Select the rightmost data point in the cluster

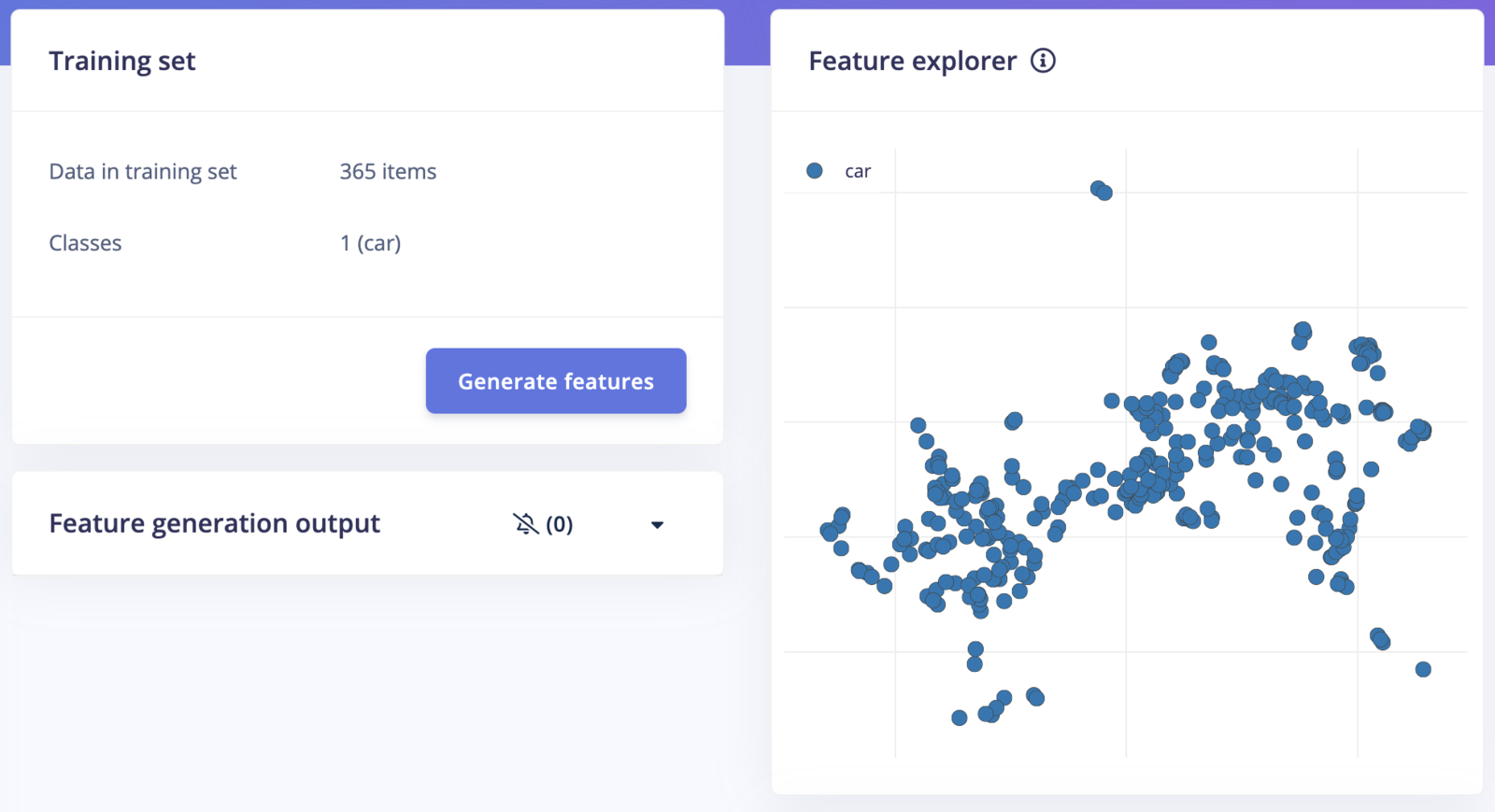click(1422, 431)
